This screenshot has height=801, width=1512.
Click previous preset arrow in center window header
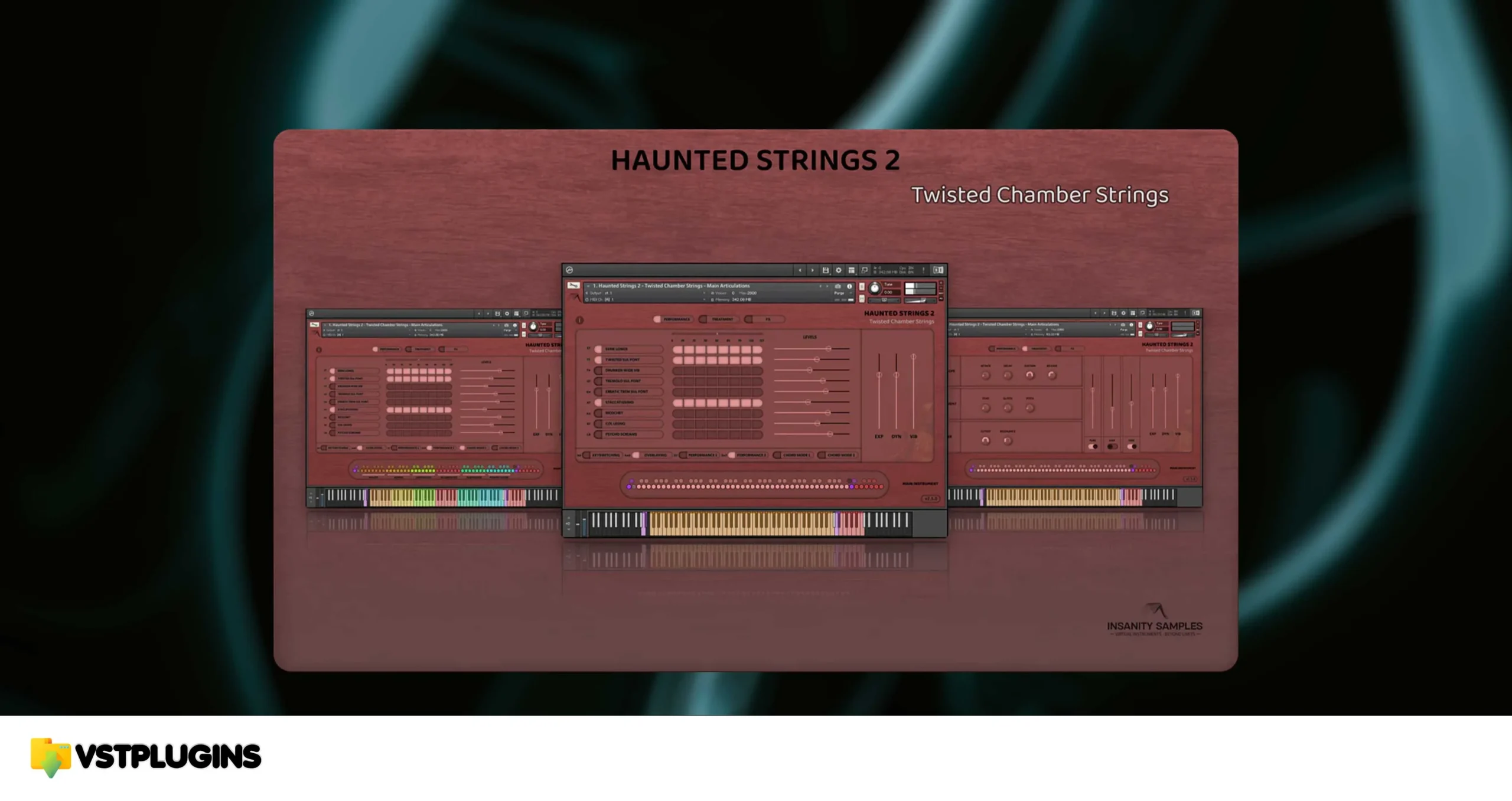point(800,270)
